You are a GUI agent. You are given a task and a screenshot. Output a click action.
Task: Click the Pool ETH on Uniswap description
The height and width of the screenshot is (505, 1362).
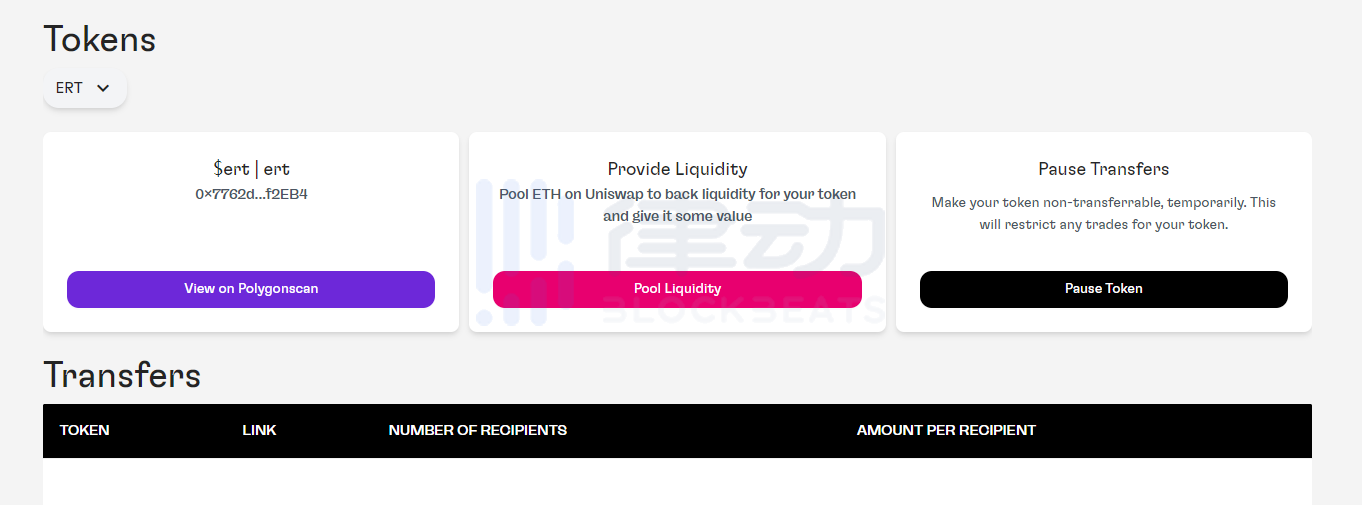(x=677, y=204)
